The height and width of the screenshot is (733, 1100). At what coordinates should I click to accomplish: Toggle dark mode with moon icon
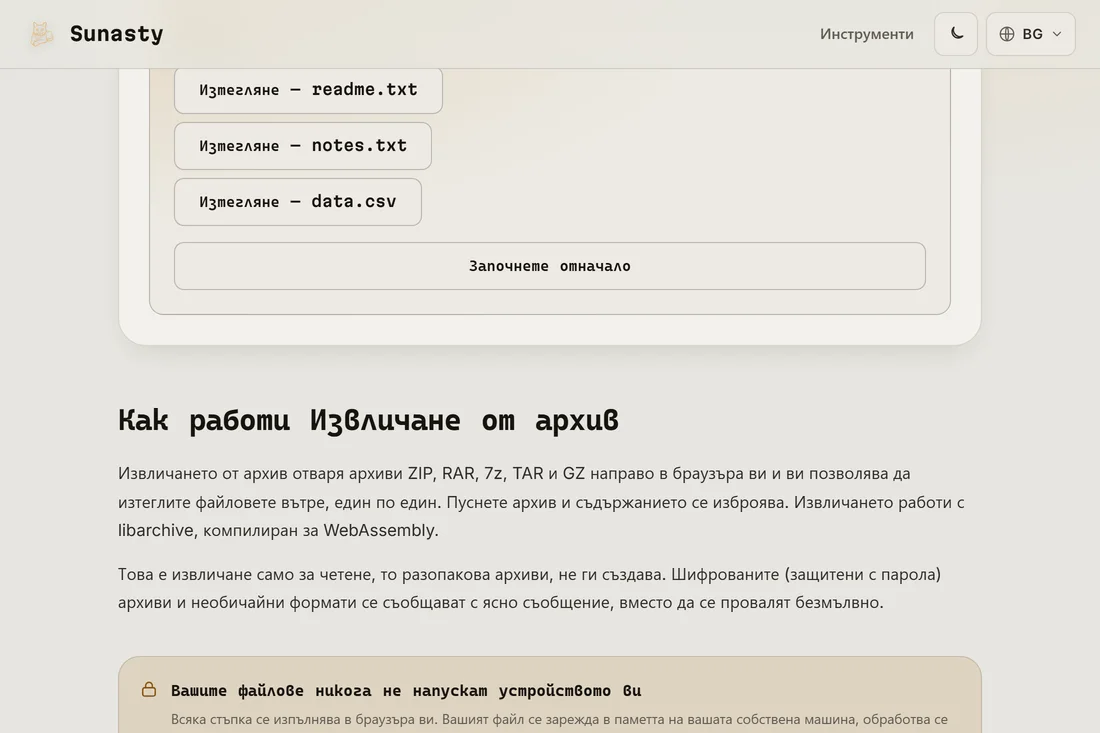[955, 34]
